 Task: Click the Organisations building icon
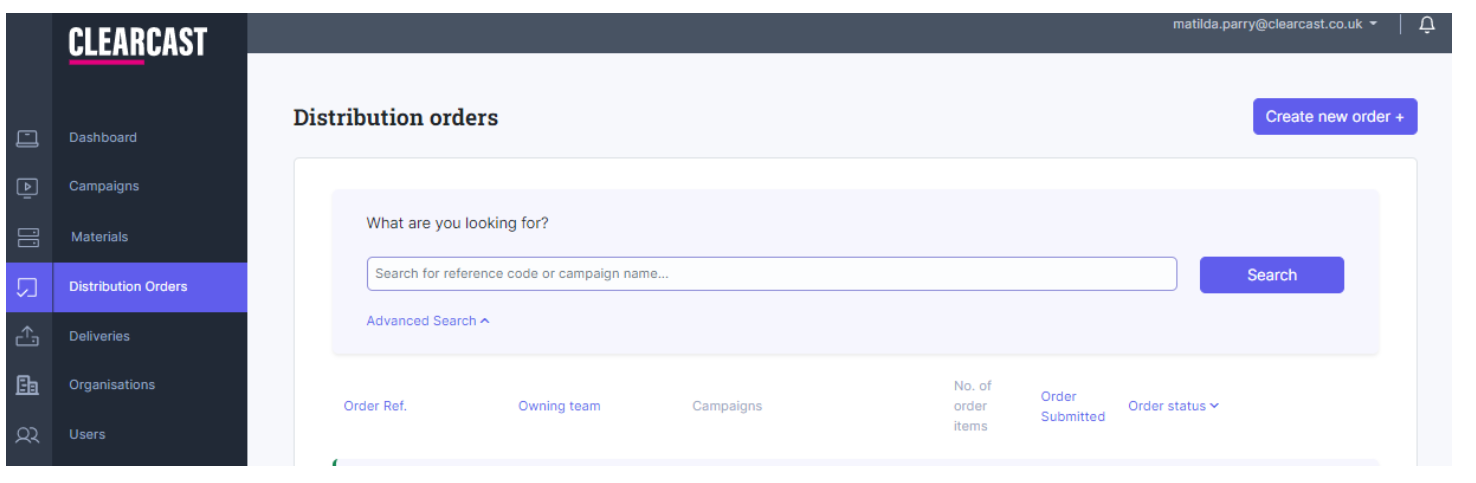coord(27,385)
